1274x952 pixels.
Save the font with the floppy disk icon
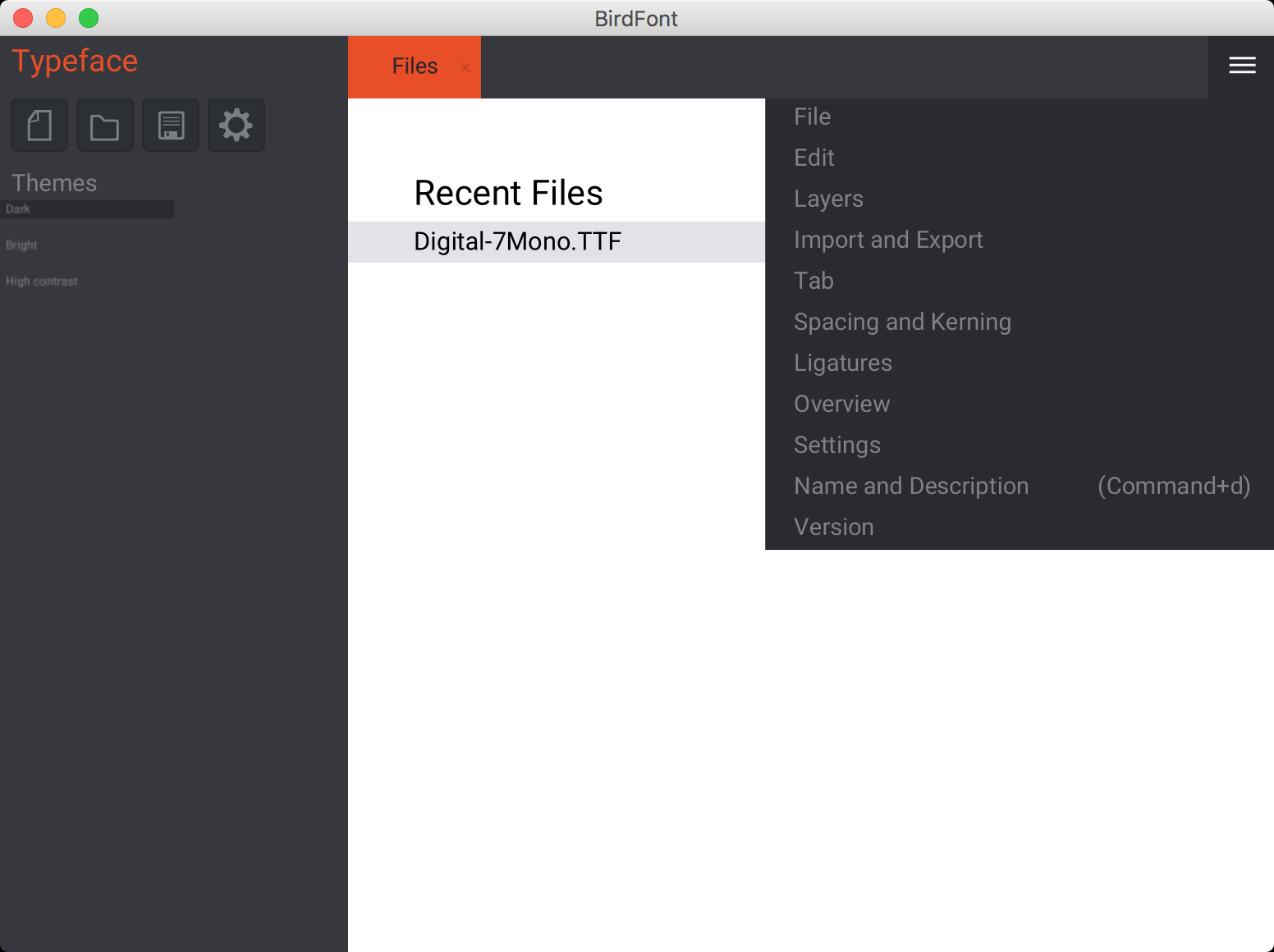click(x=171, y=126)
